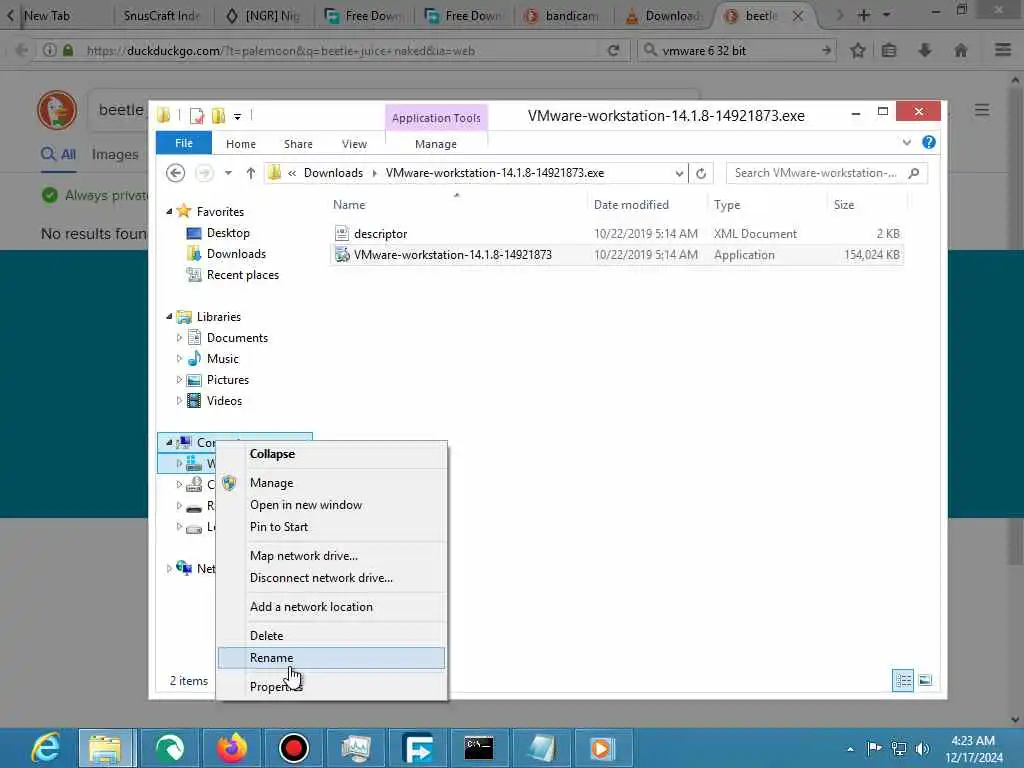Sort by Size column header

click(x=844, y=204)
